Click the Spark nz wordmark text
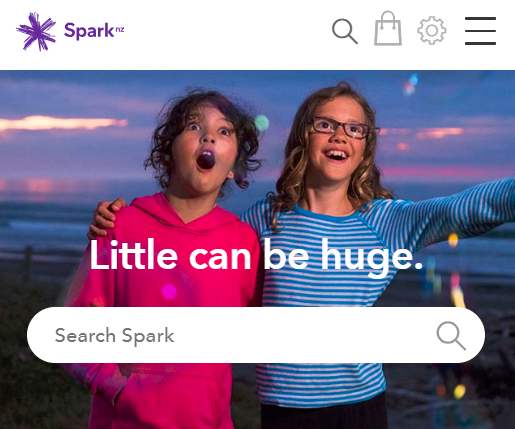Viewport: 515px width, 429px height. tap(94, 31)
